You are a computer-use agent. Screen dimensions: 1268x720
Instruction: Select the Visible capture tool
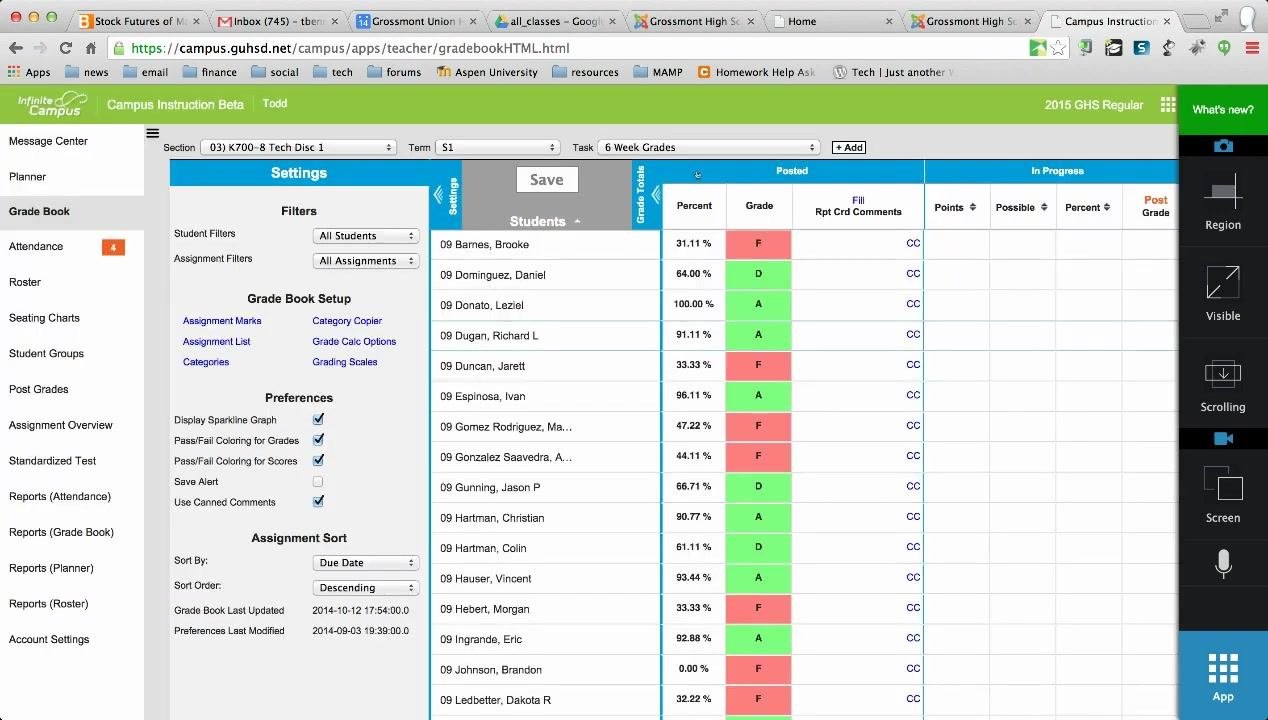pyautogui.click(x=1222, y=292)
